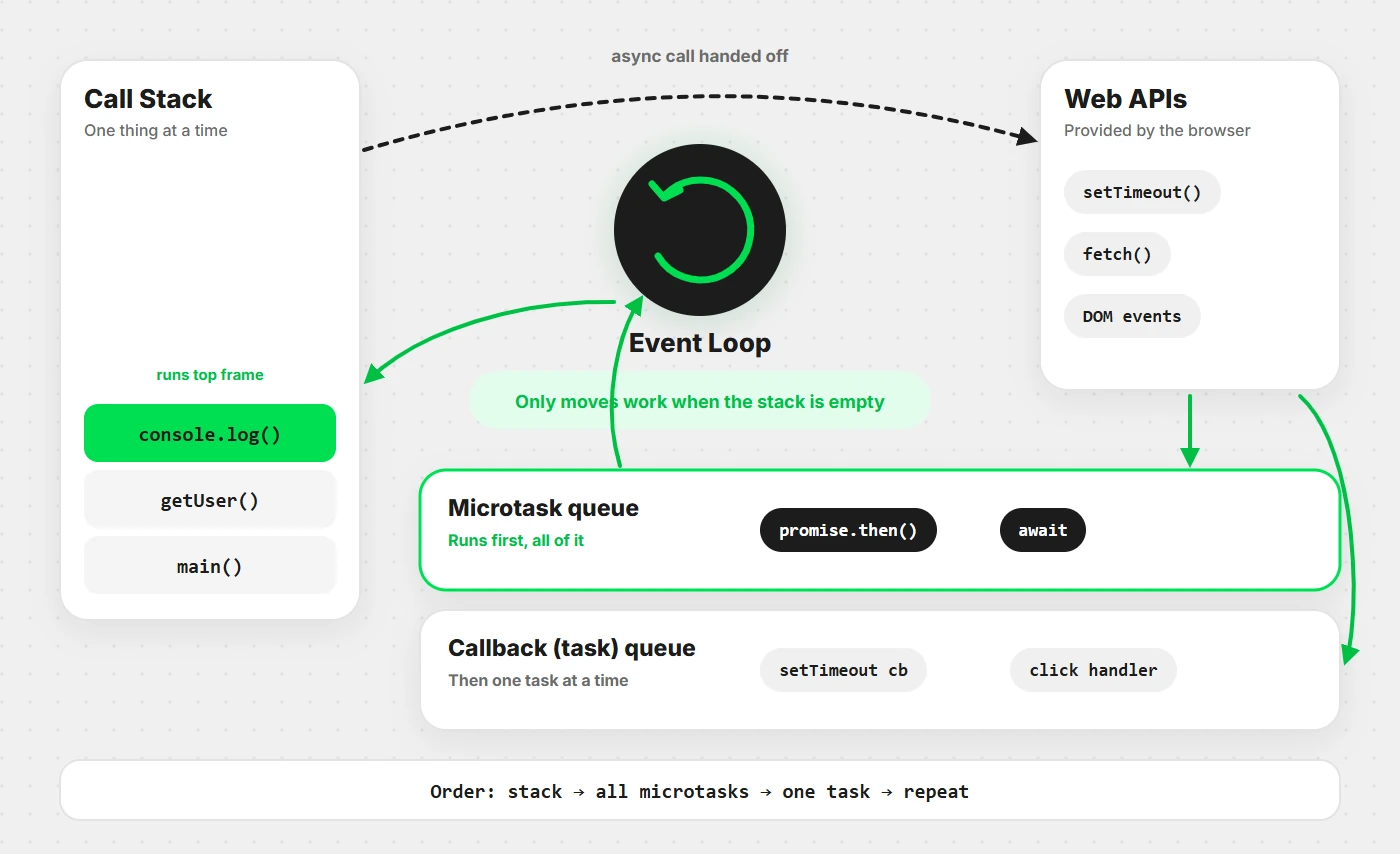Image resolution: width=1400 pixels, height=854 pixels.
Task: Click the click handler task chip
Action: 1093,670
